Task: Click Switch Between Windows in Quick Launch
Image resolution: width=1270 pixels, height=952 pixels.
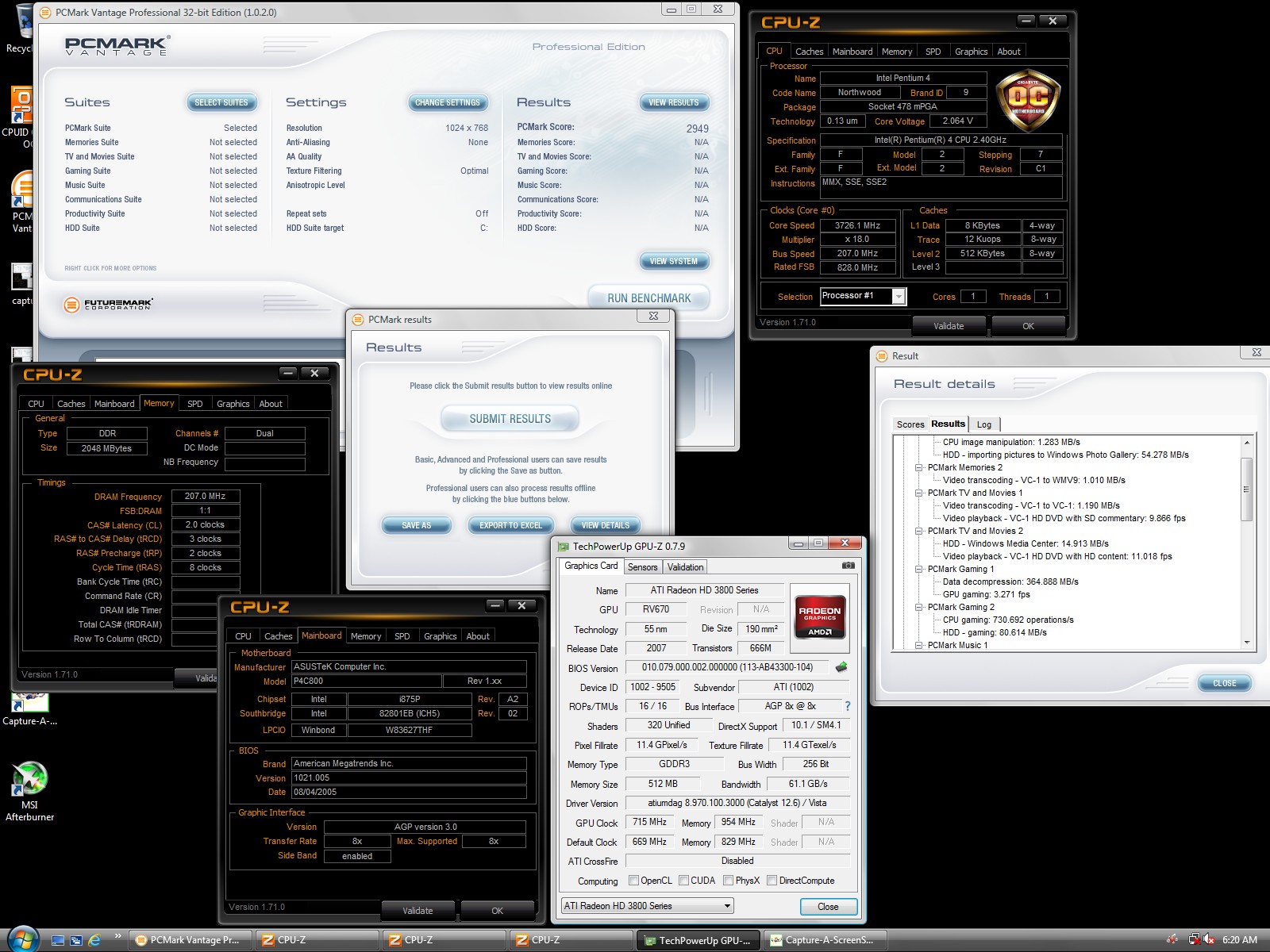Action: 76,940
